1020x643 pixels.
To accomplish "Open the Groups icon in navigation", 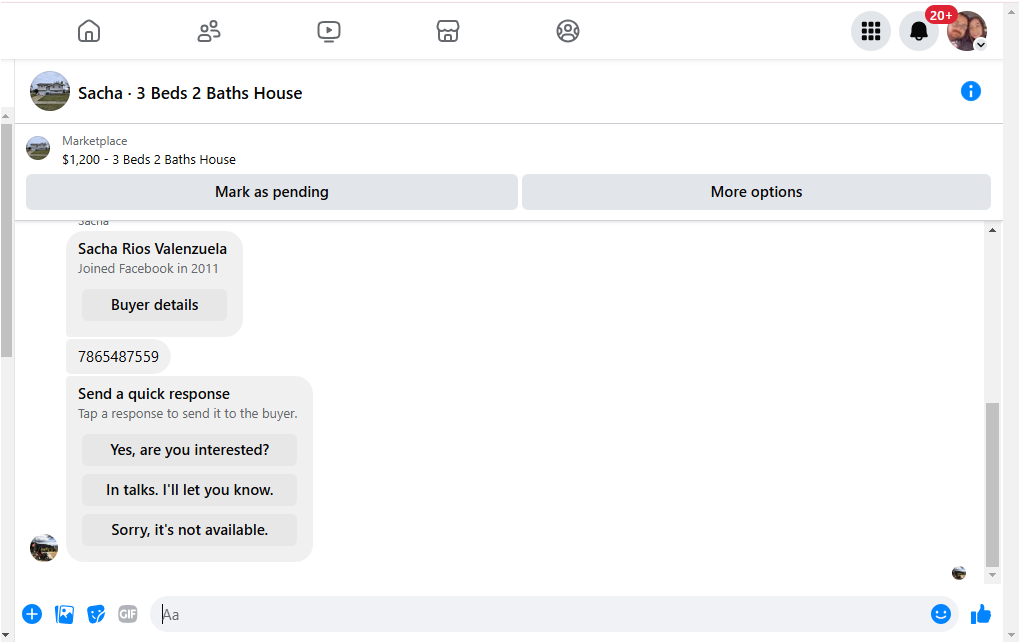I will [568, 31].
